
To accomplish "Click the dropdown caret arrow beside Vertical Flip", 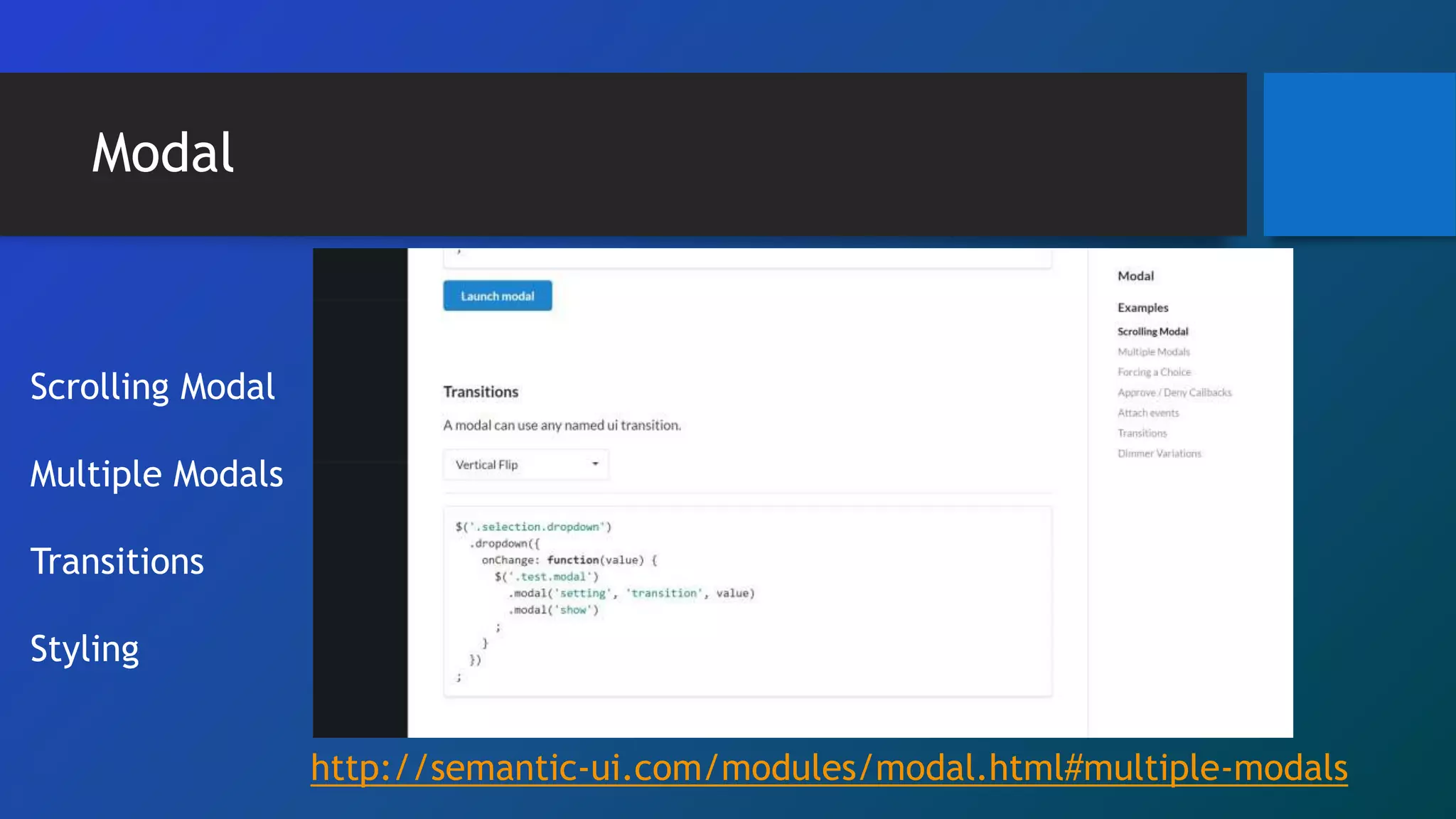I will [x=595, y=464].
